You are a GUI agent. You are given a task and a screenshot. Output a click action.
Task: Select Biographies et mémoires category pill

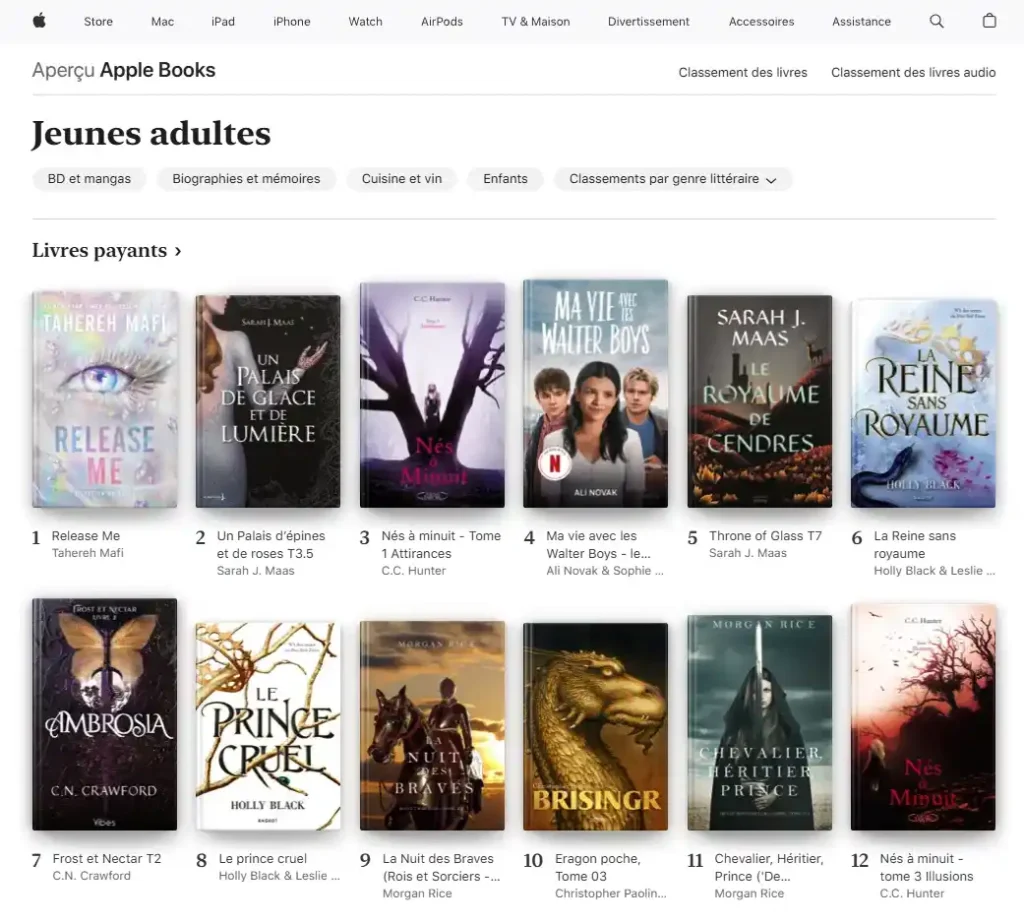point(246,179)
